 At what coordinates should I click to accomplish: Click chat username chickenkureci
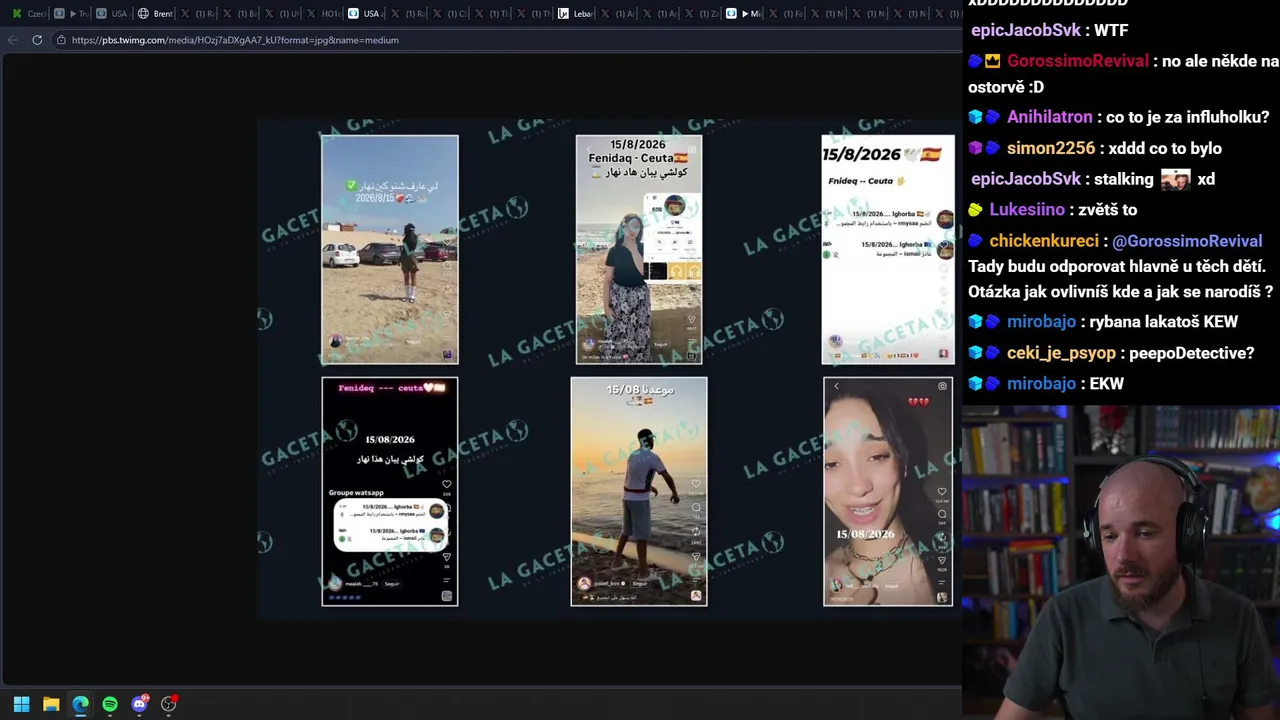pyautogui.click(x=1044, y=241)
